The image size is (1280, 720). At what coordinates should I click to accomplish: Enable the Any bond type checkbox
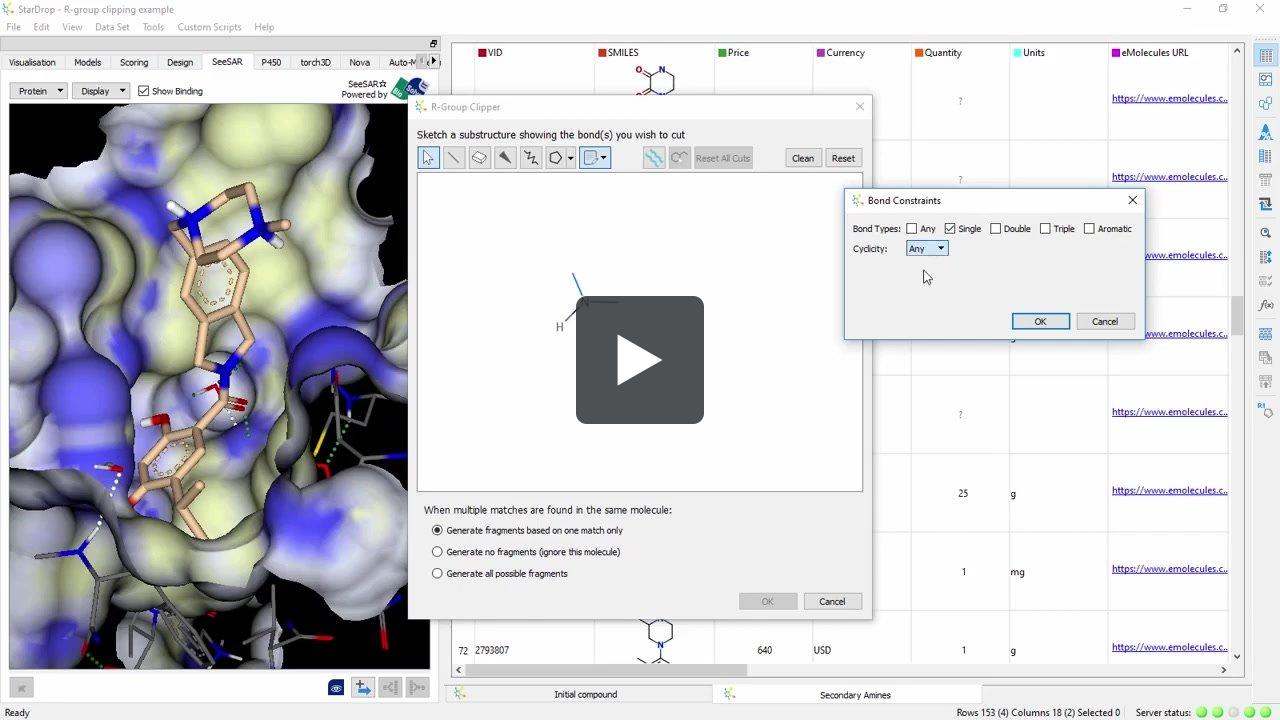911,229
